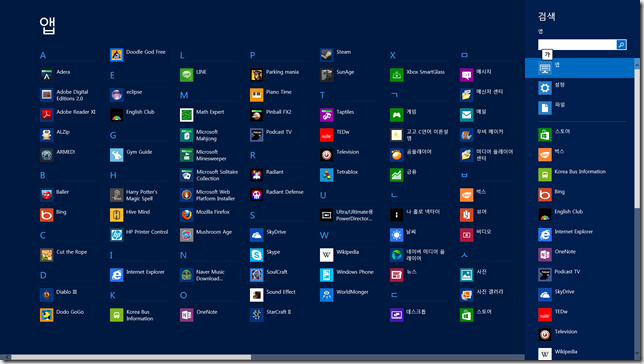Open the 비디오 video app icon
This screenshot has width=644, height=364.
(x=467, y=235)
